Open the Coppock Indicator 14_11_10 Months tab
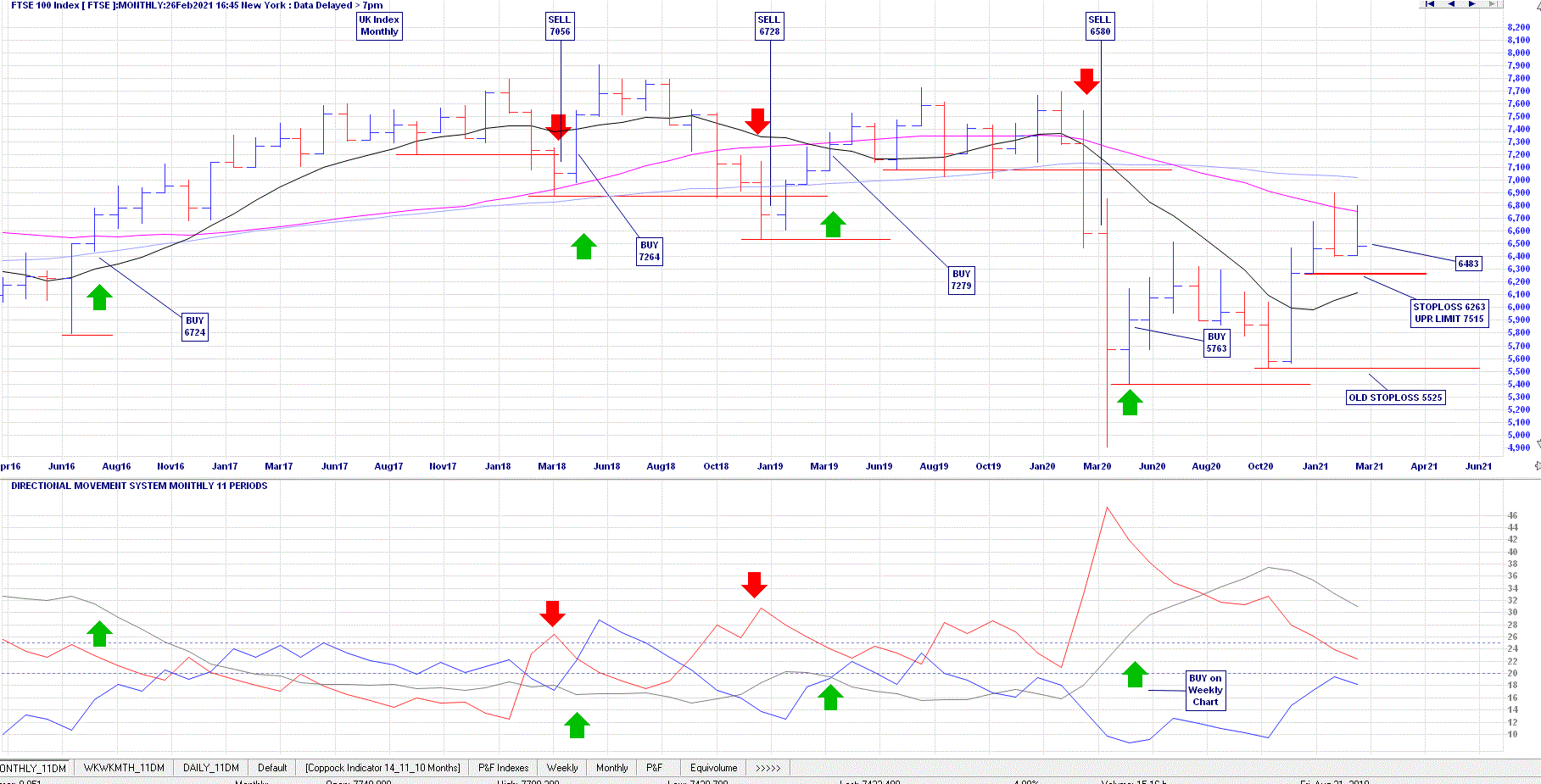The width and height of the screenshot is (1541, 784). pos(382,768)
